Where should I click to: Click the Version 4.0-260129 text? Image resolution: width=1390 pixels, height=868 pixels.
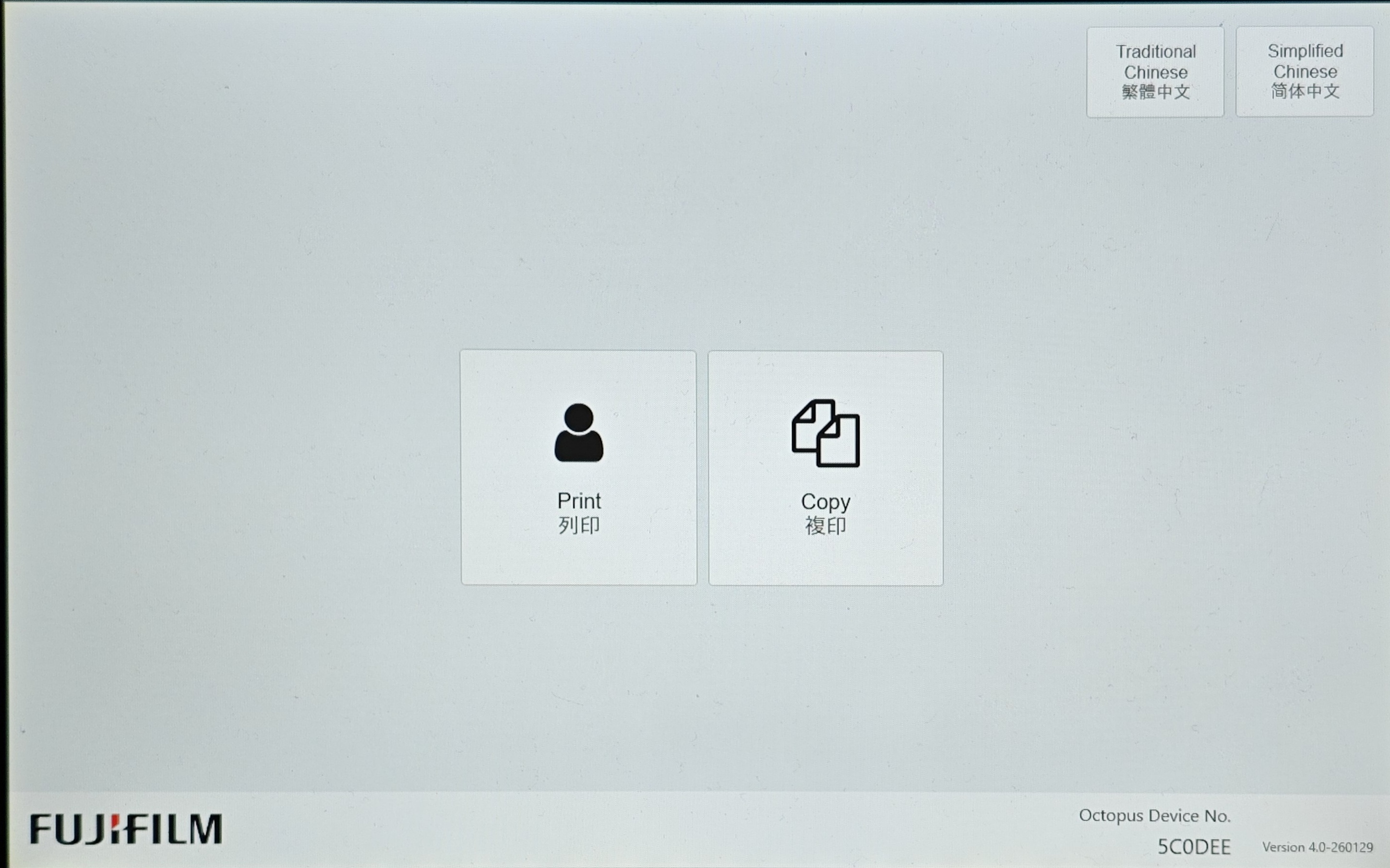1317,847
